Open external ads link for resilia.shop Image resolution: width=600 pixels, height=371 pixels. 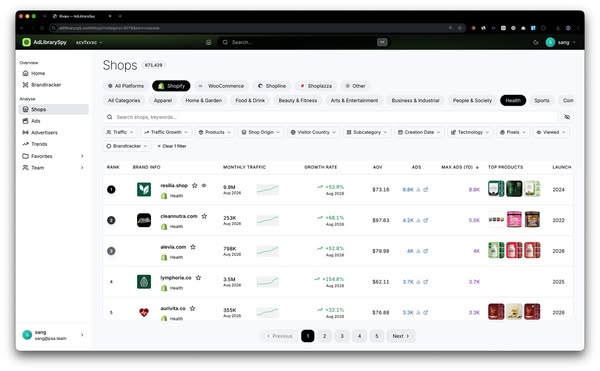(x=426, y=189)
